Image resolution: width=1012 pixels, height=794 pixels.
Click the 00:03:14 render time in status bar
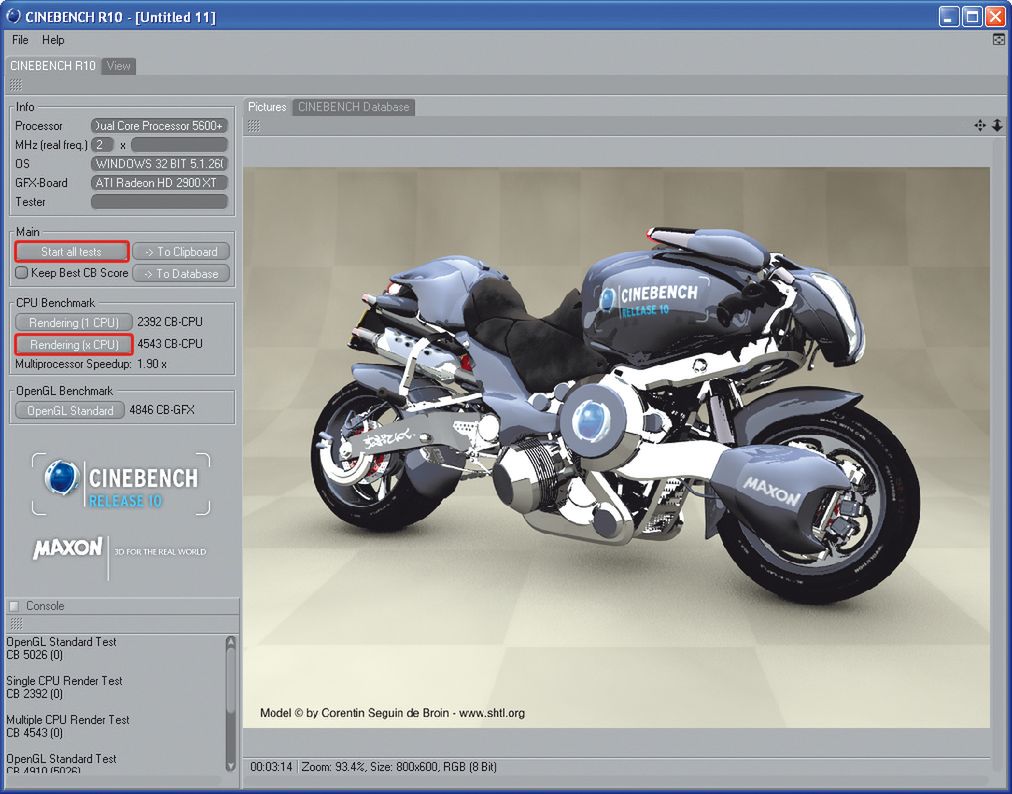[x=271, y=767]
